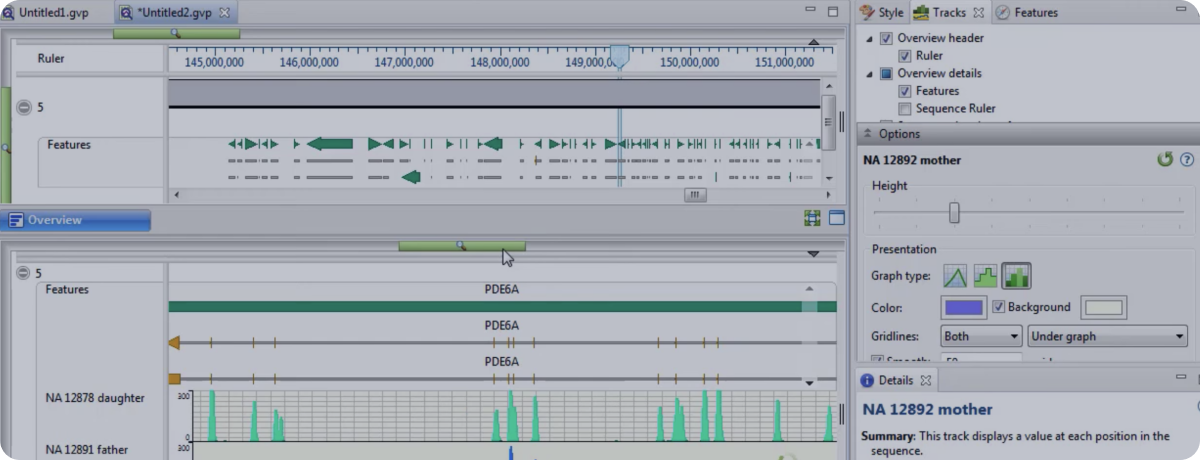This screenshot has width=1200, height=460.
Task: Uncheck the Ruler track checkbox
Action: [x=904, y=56]
